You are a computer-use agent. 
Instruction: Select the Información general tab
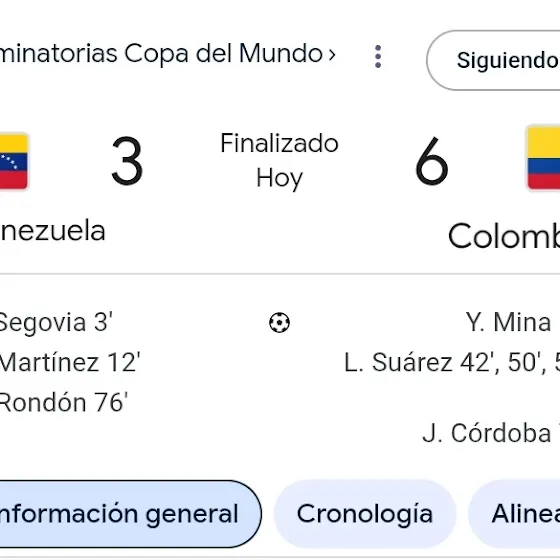[x=130, y=514]
